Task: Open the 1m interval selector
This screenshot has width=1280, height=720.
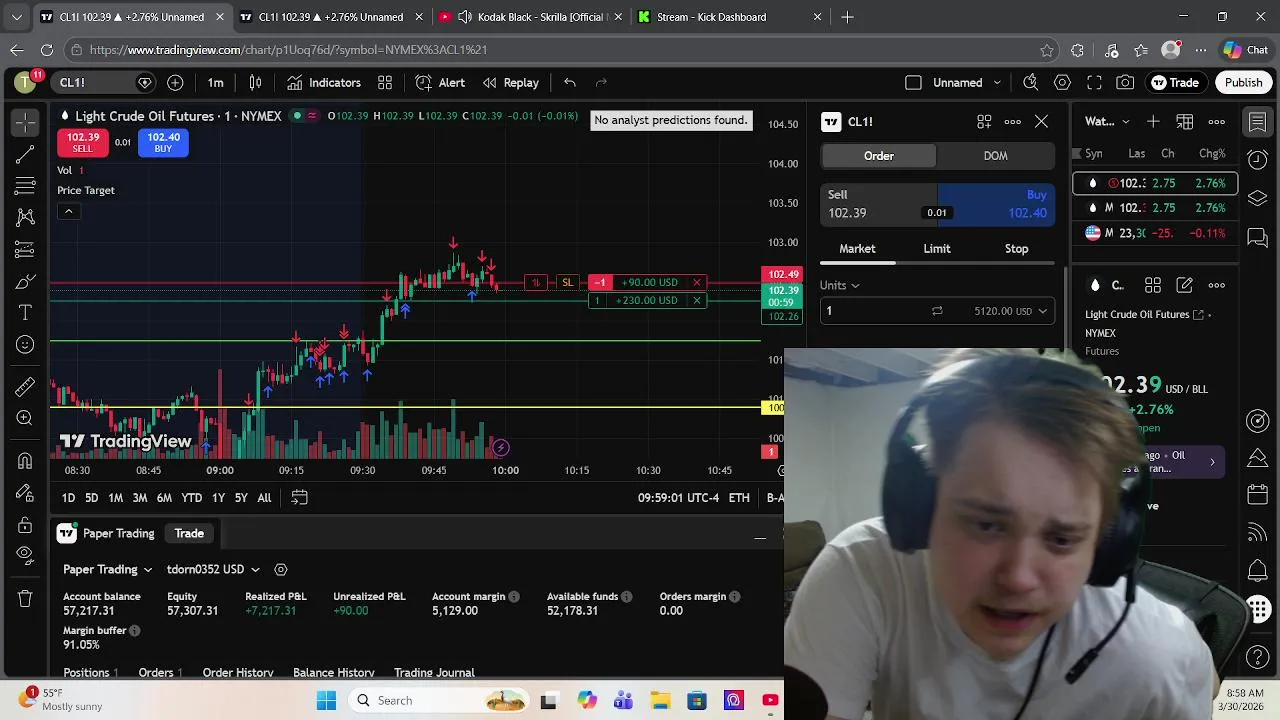Action: 215,83
